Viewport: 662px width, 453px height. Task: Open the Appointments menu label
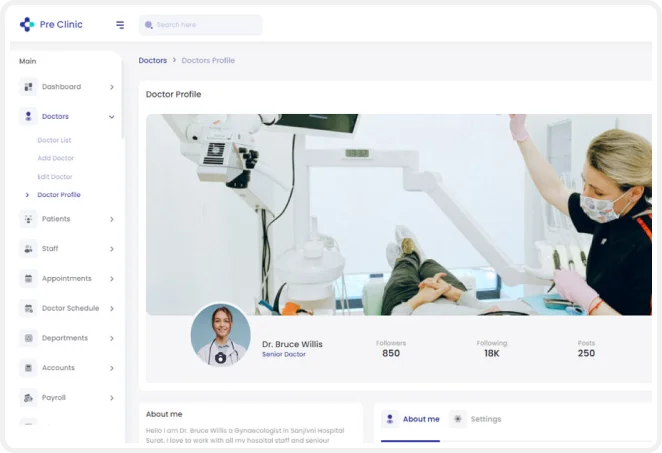coord(67,278)
